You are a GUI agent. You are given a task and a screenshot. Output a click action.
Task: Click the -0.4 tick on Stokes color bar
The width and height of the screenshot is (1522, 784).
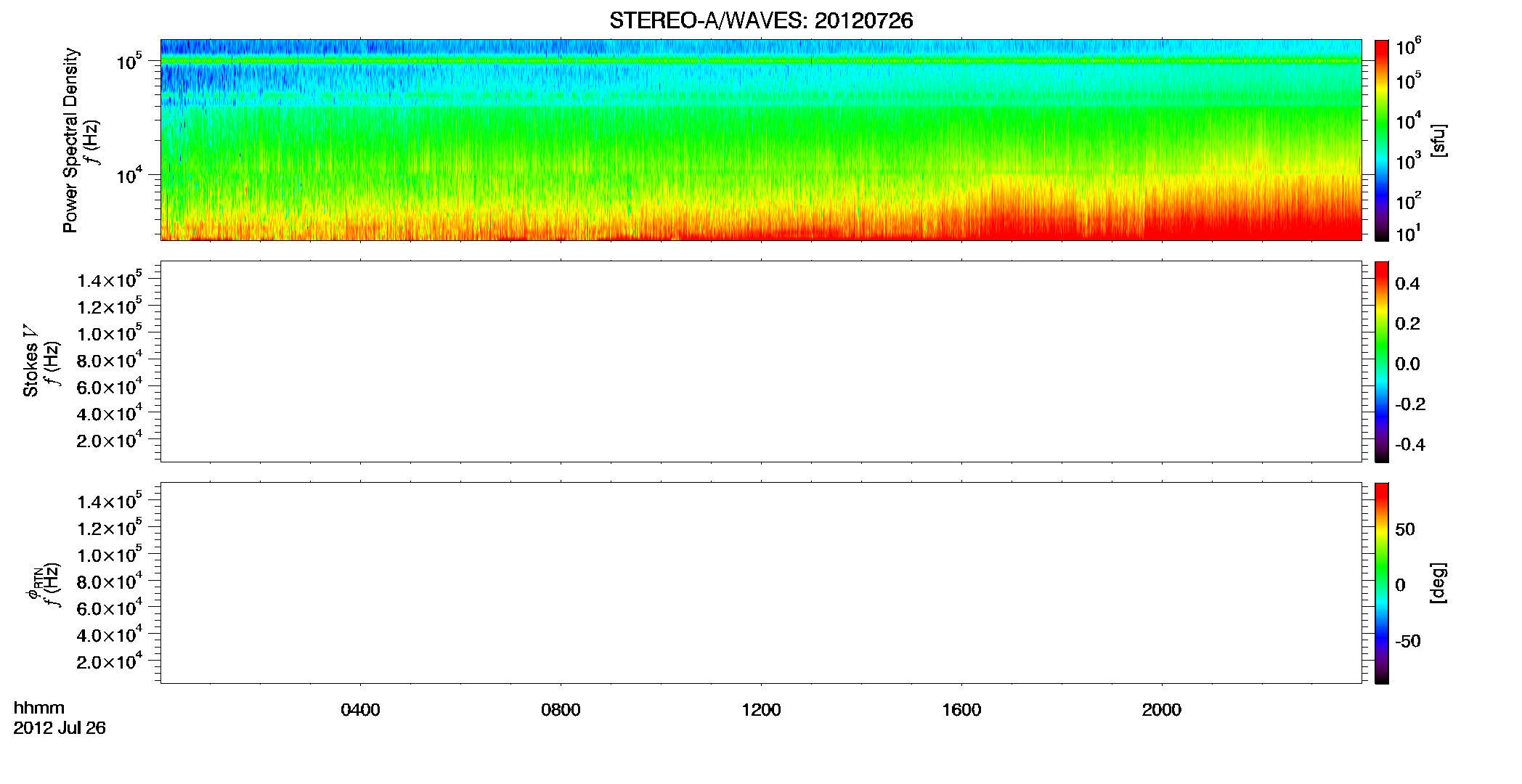1410,444
